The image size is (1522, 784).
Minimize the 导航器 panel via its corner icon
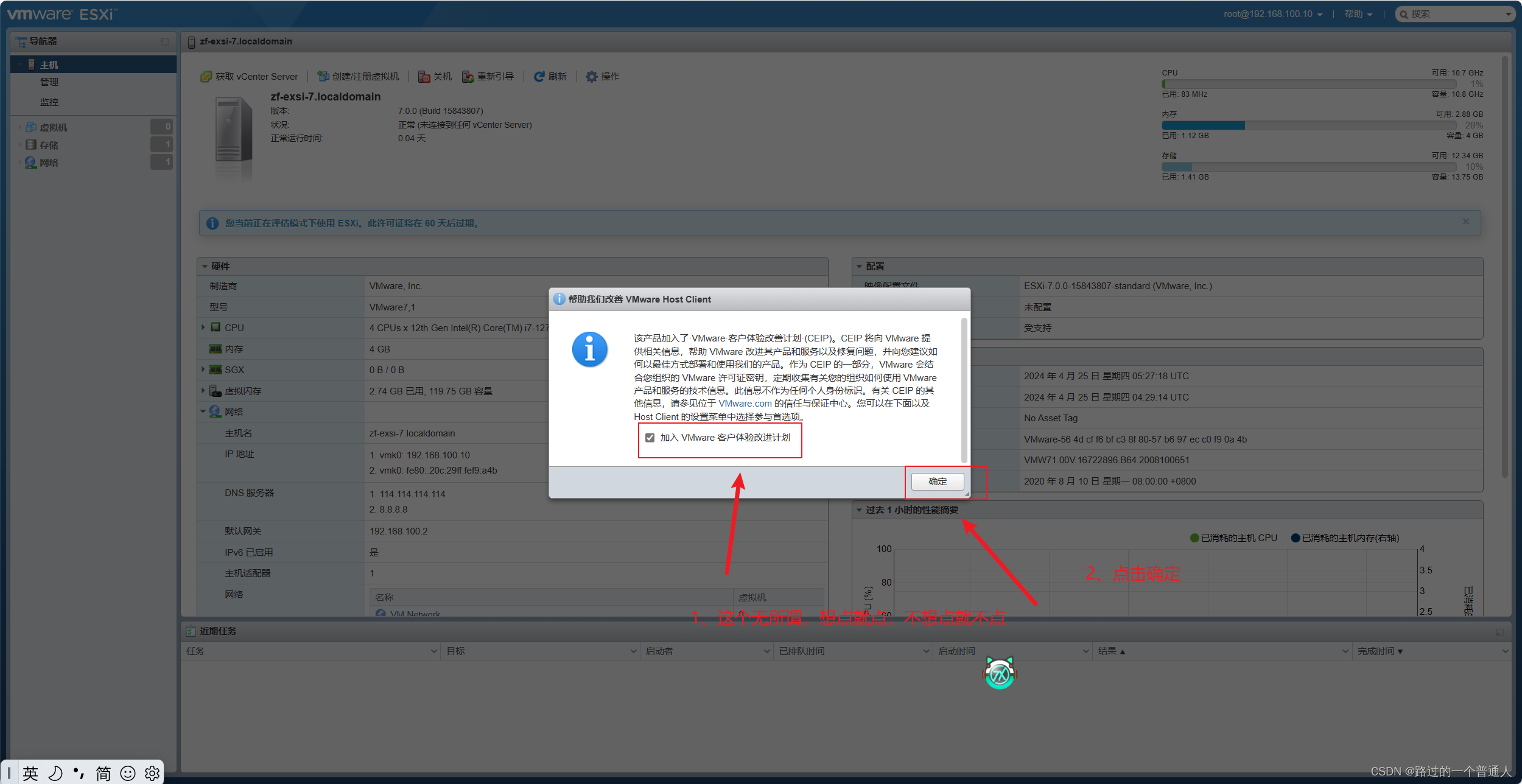click(164, 41)
